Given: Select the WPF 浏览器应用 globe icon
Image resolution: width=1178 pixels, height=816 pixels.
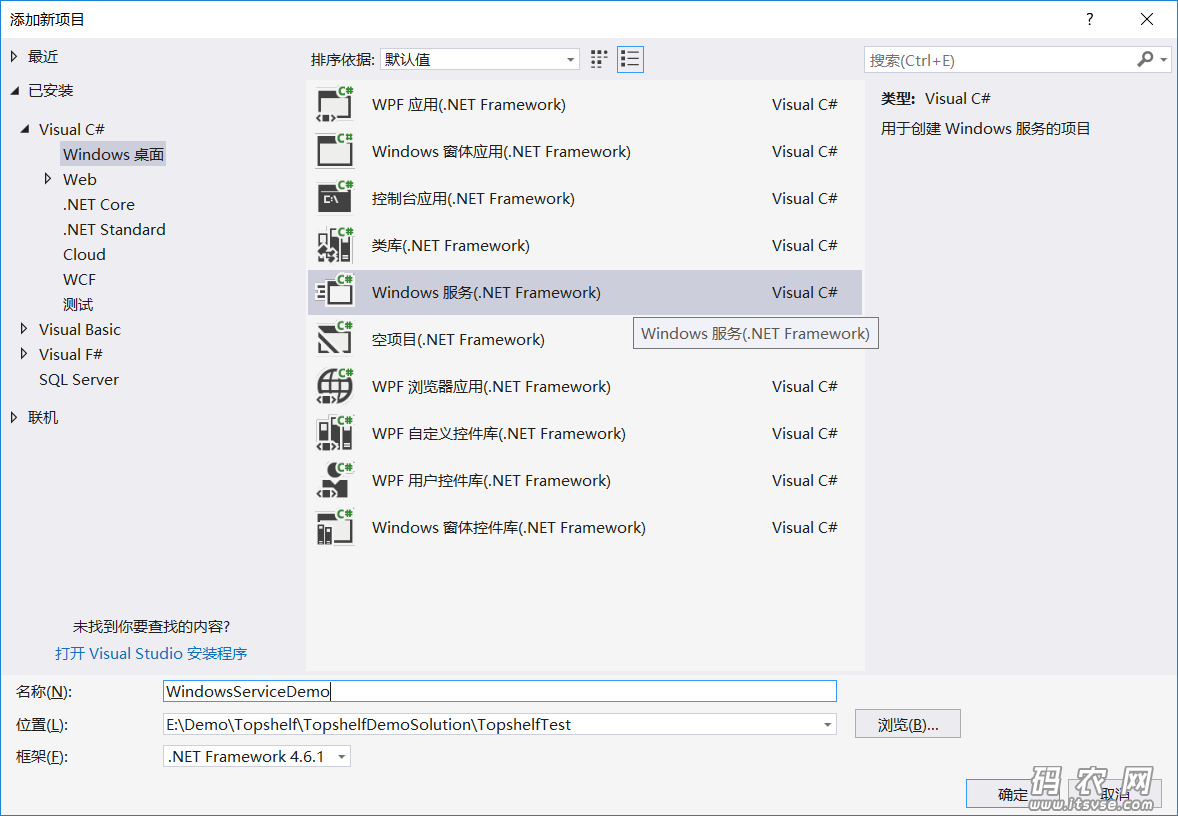Looking at the screenshot, I should click(335, 386).
